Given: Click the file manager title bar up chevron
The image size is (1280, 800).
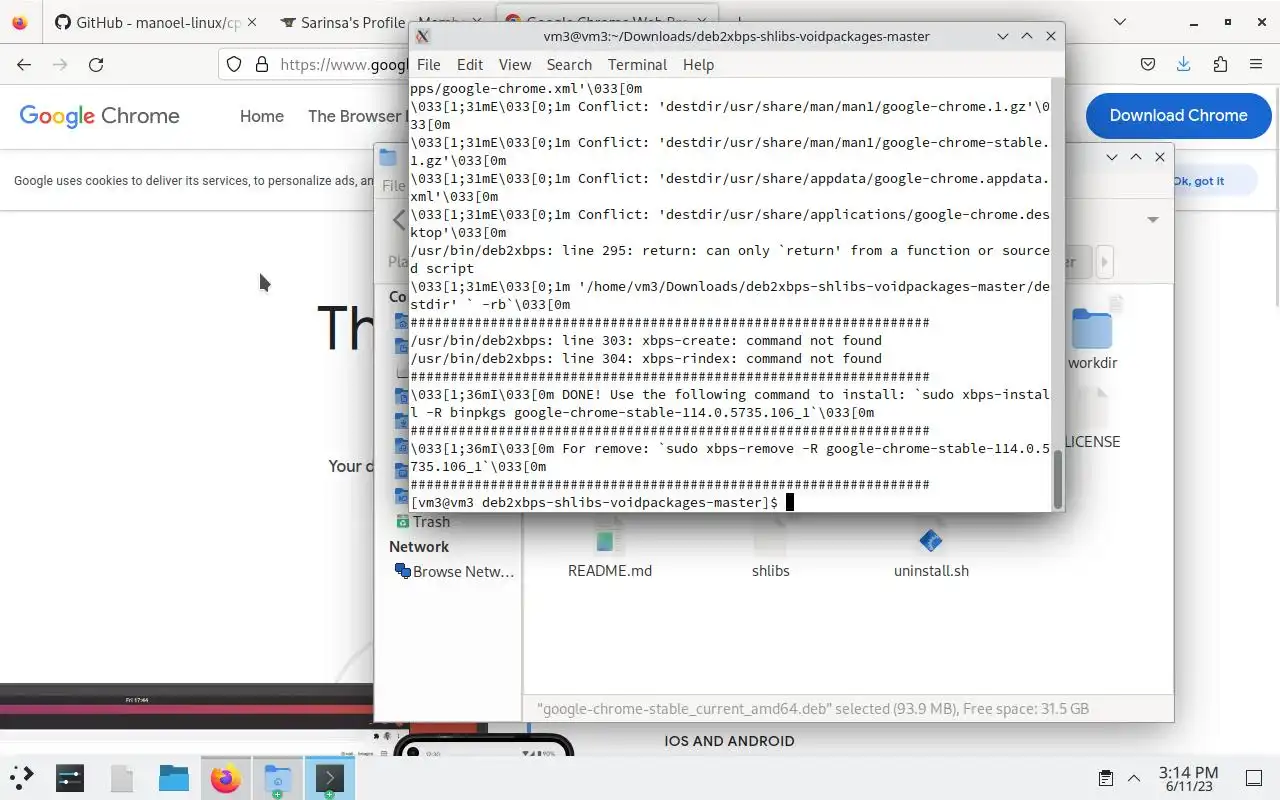Looking at the screenshot, I should pos(1136,157).
